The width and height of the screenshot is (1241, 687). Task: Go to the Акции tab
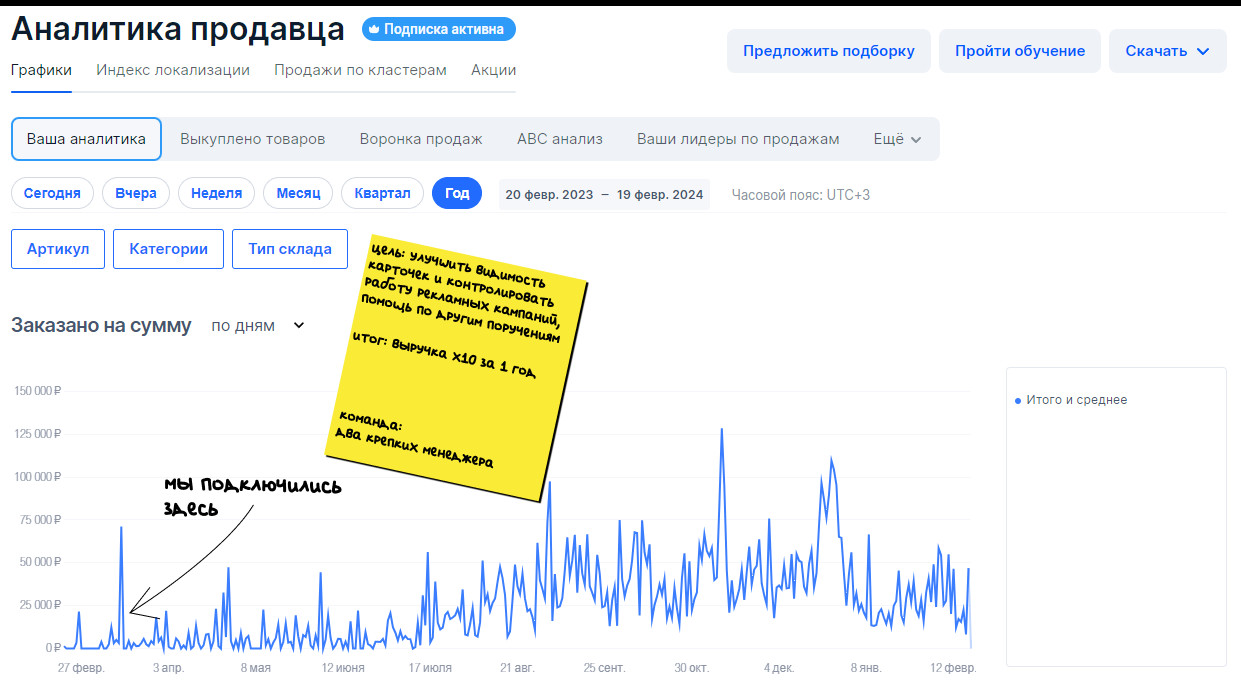493,70
